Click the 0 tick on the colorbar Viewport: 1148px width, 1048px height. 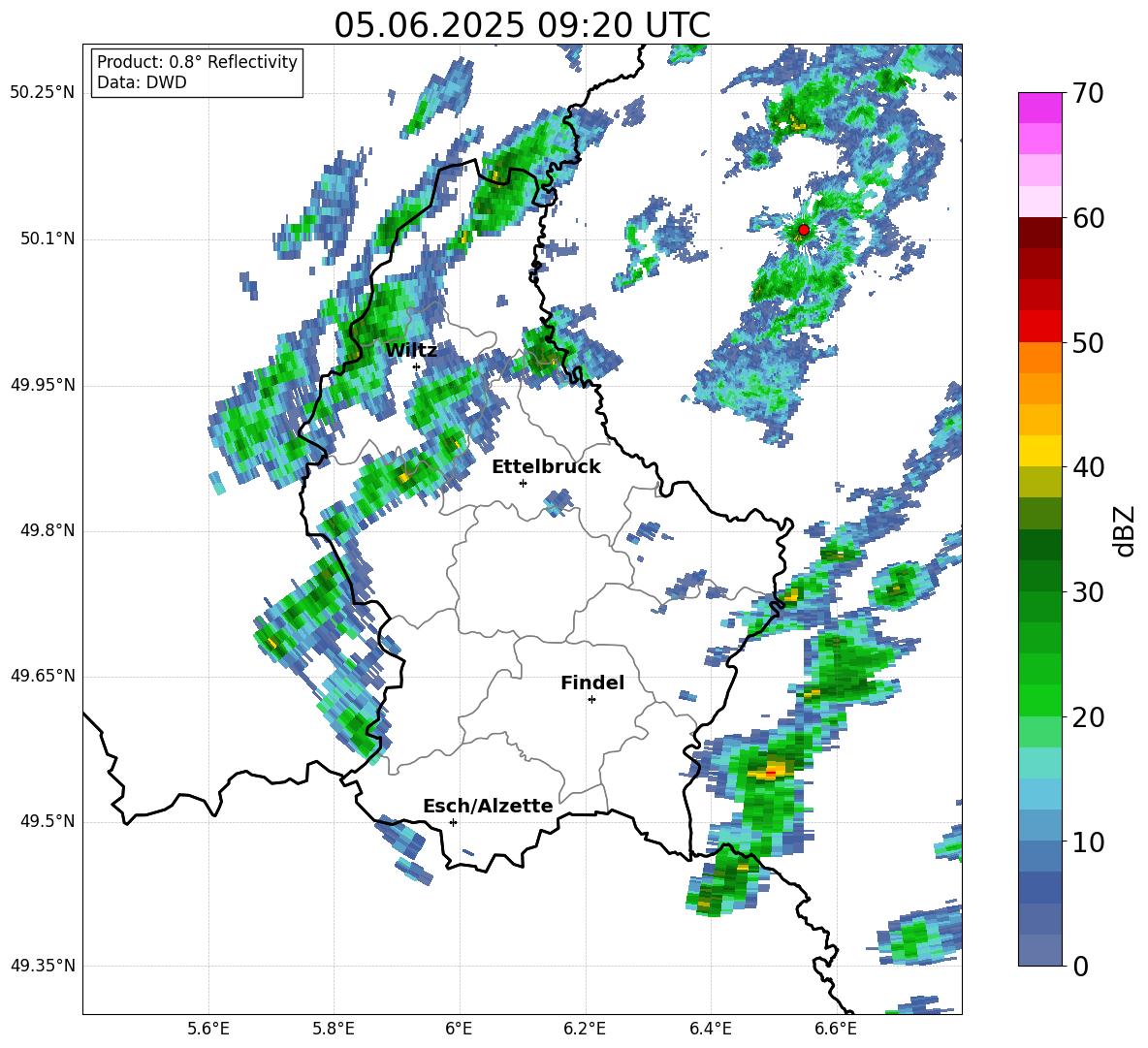tap(1080, 966)
